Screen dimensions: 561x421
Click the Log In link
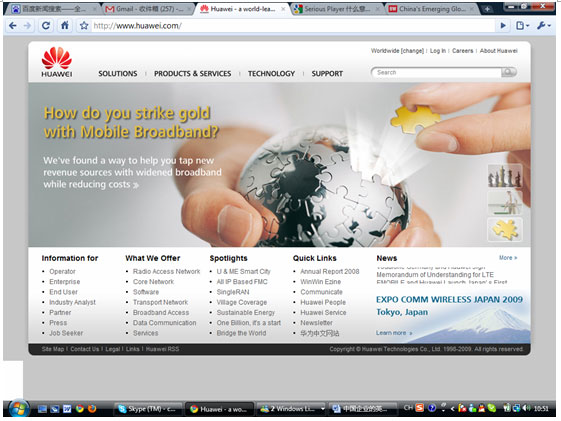click(438, 51)
